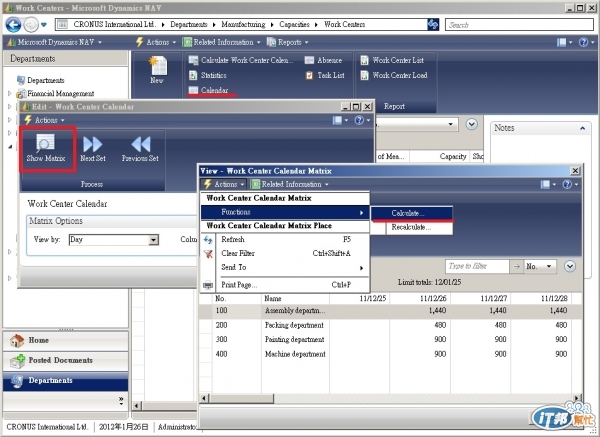This screenshot has height=437, width=600.
Task: Click the refresh icon beside address bar
Action: [x=433, y=25]
